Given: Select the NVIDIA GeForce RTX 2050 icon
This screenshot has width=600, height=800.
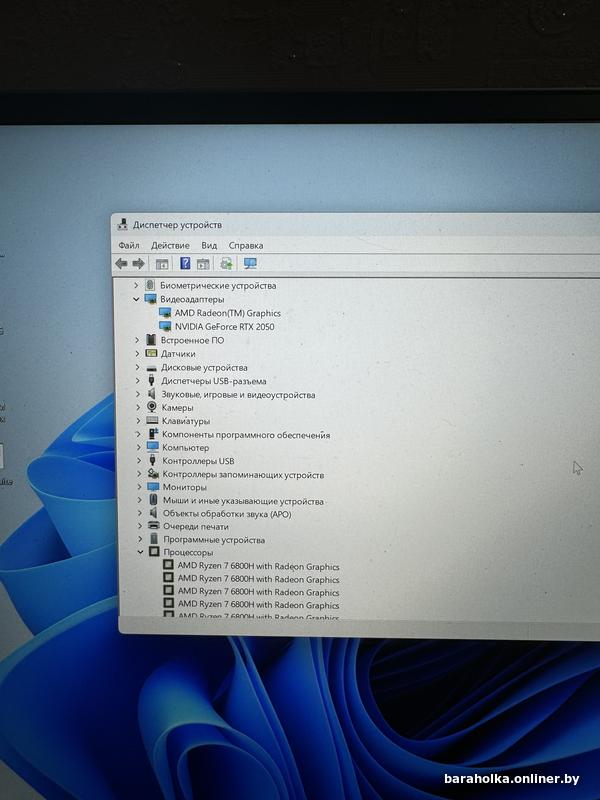Looking at the screenshot, I should pos(165,326).
